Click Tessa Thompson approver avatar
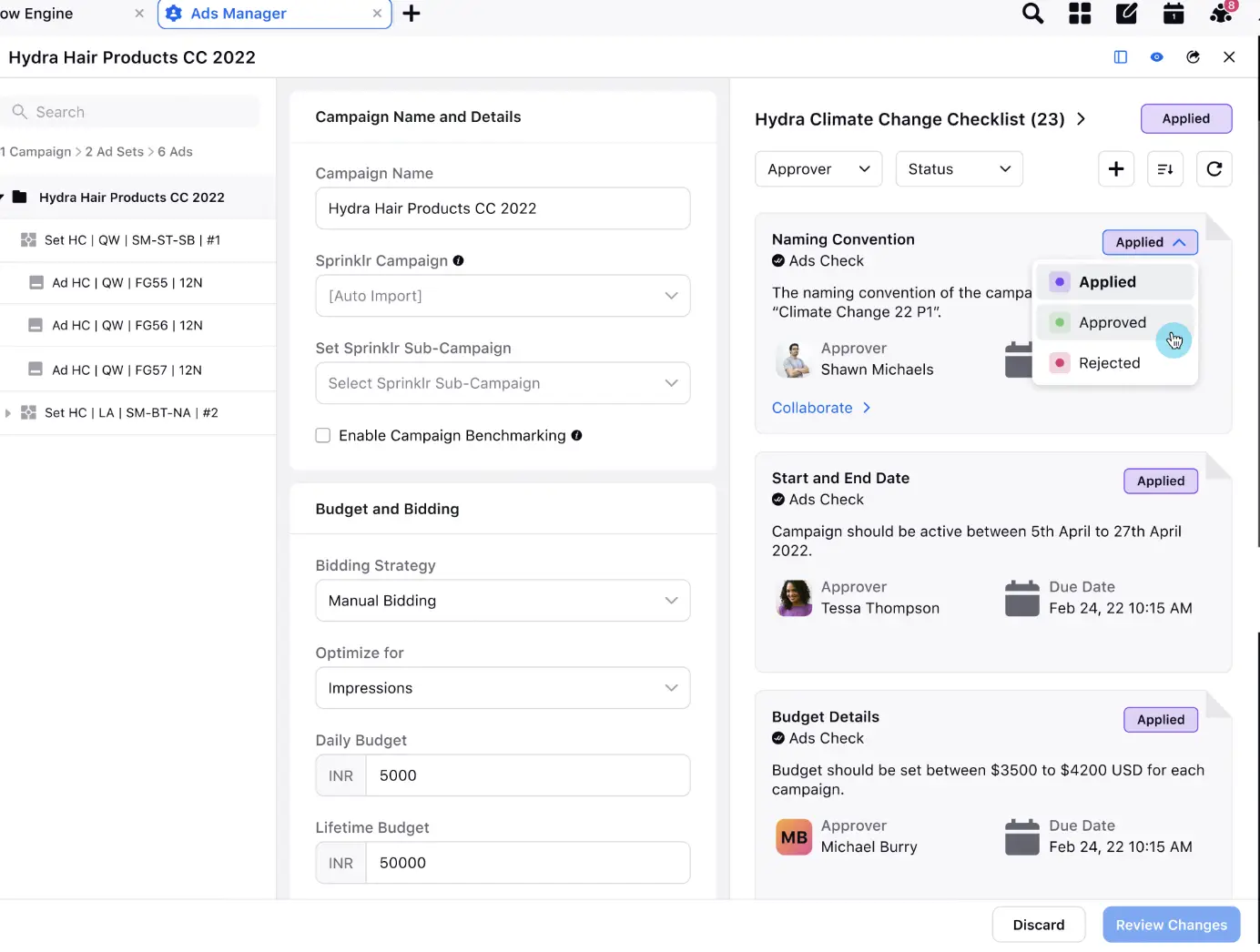This screenshot has height=952, width=1260. [x=794, y=598]
